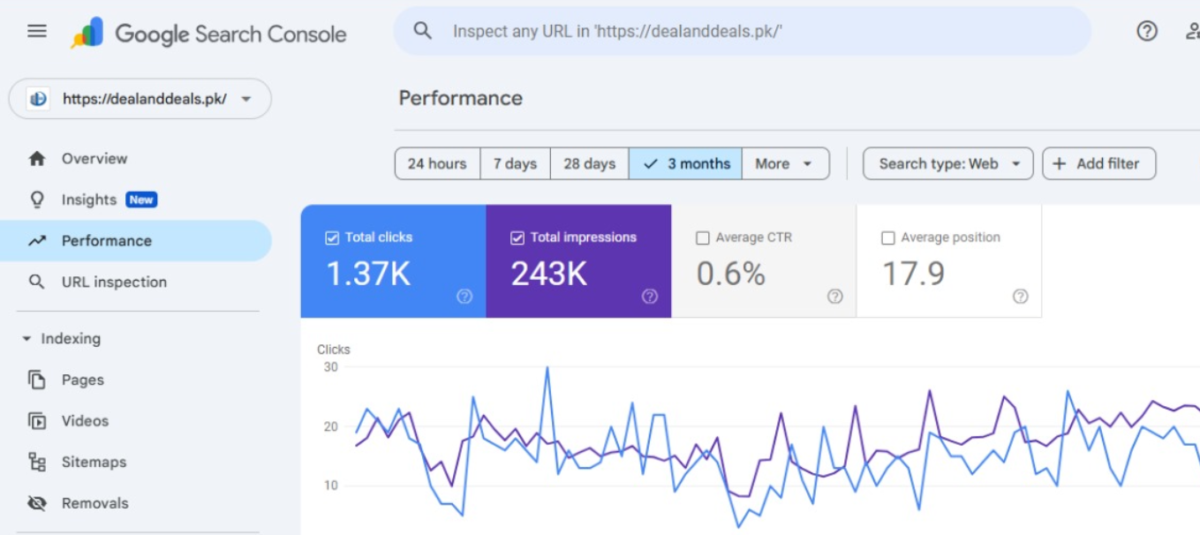The height and width of the screenshot is (535, 1200).
Task: Click the Insights lightbulb icon
Action: tap(37, 199)
